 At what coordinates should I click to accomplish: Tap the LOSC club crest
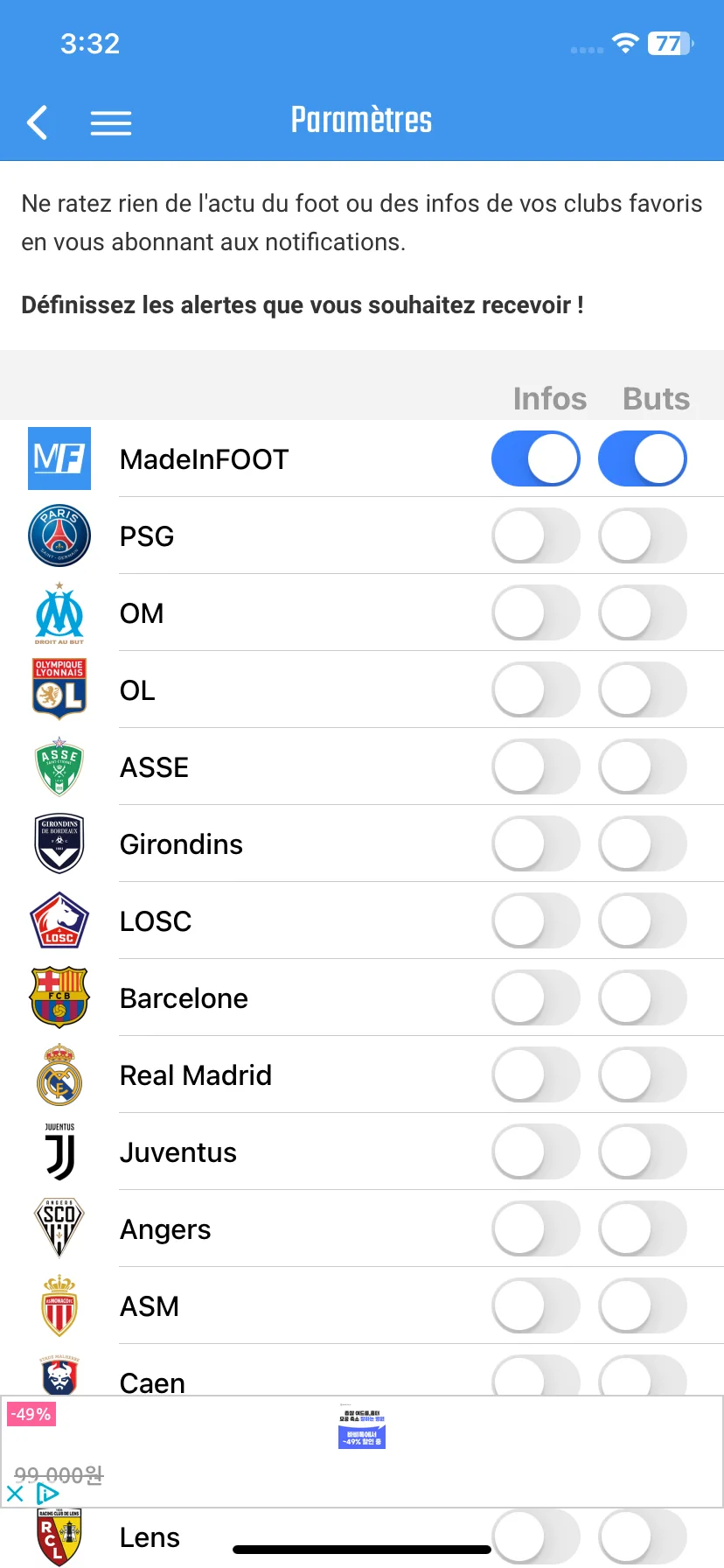(x=59, y=920)
